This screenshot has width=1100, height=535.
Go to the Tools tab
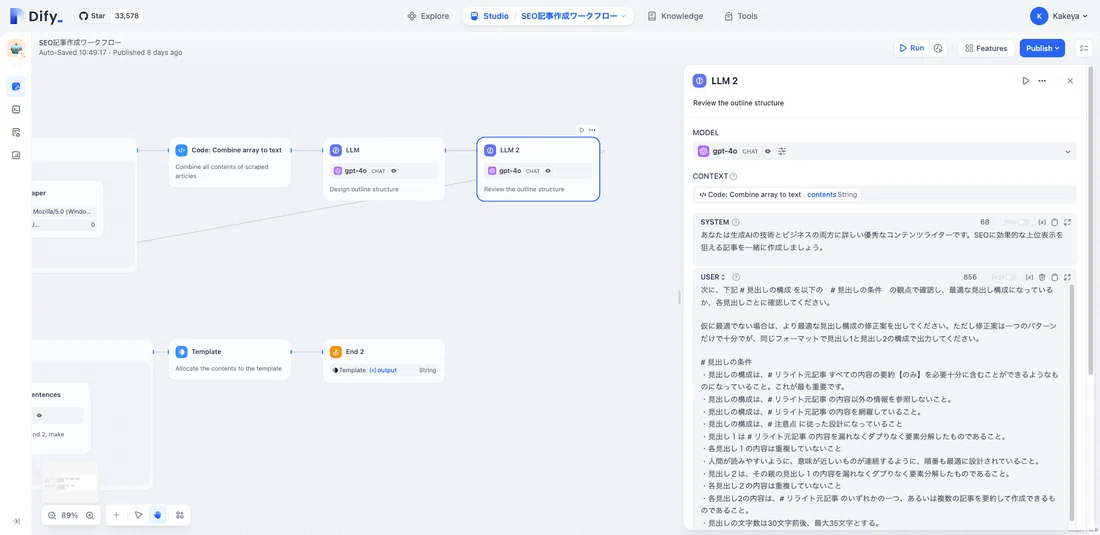coord(741,16)
